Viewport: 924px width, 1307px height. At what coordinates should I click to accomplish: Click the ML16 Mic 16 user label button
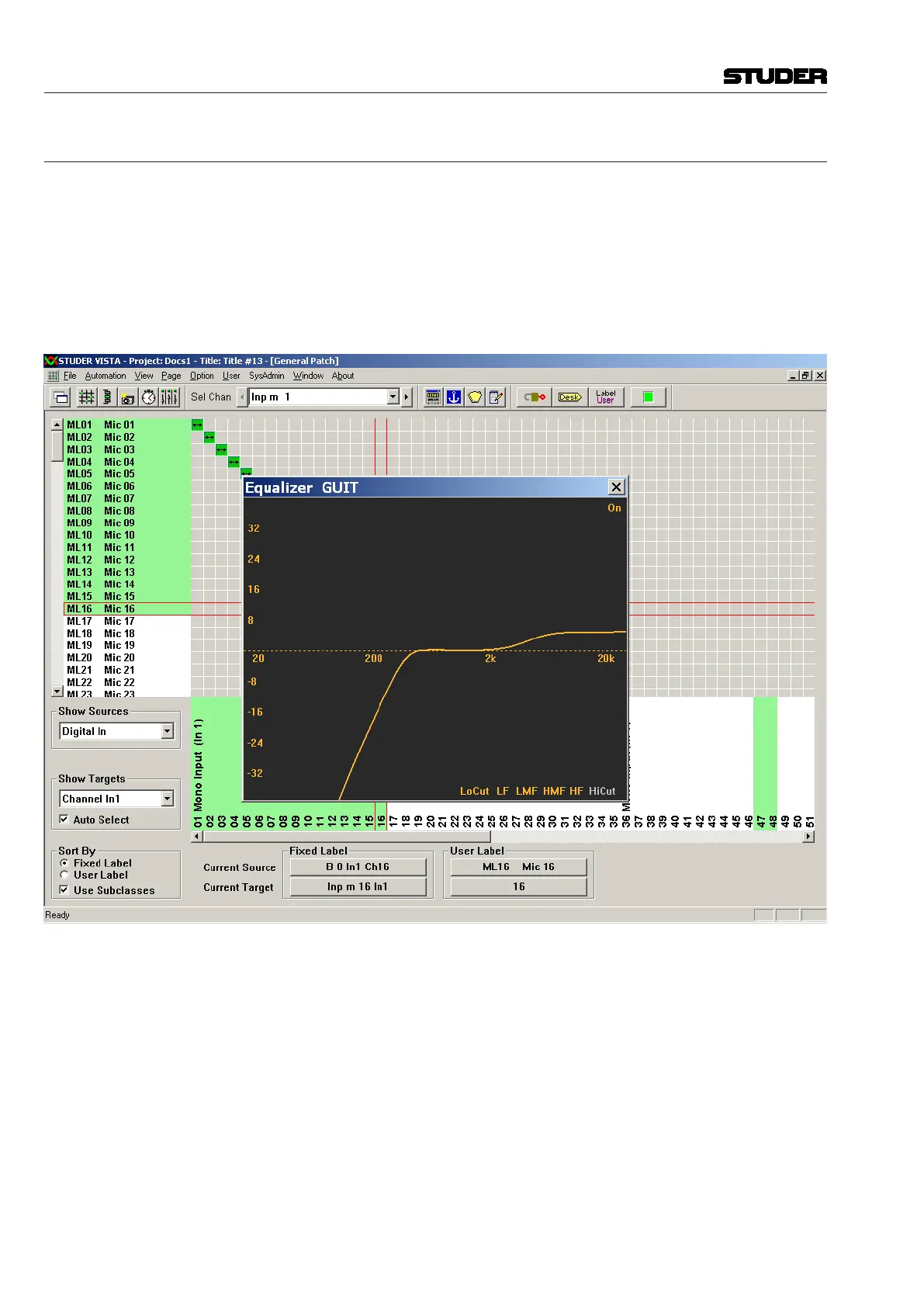pos(518,867)
